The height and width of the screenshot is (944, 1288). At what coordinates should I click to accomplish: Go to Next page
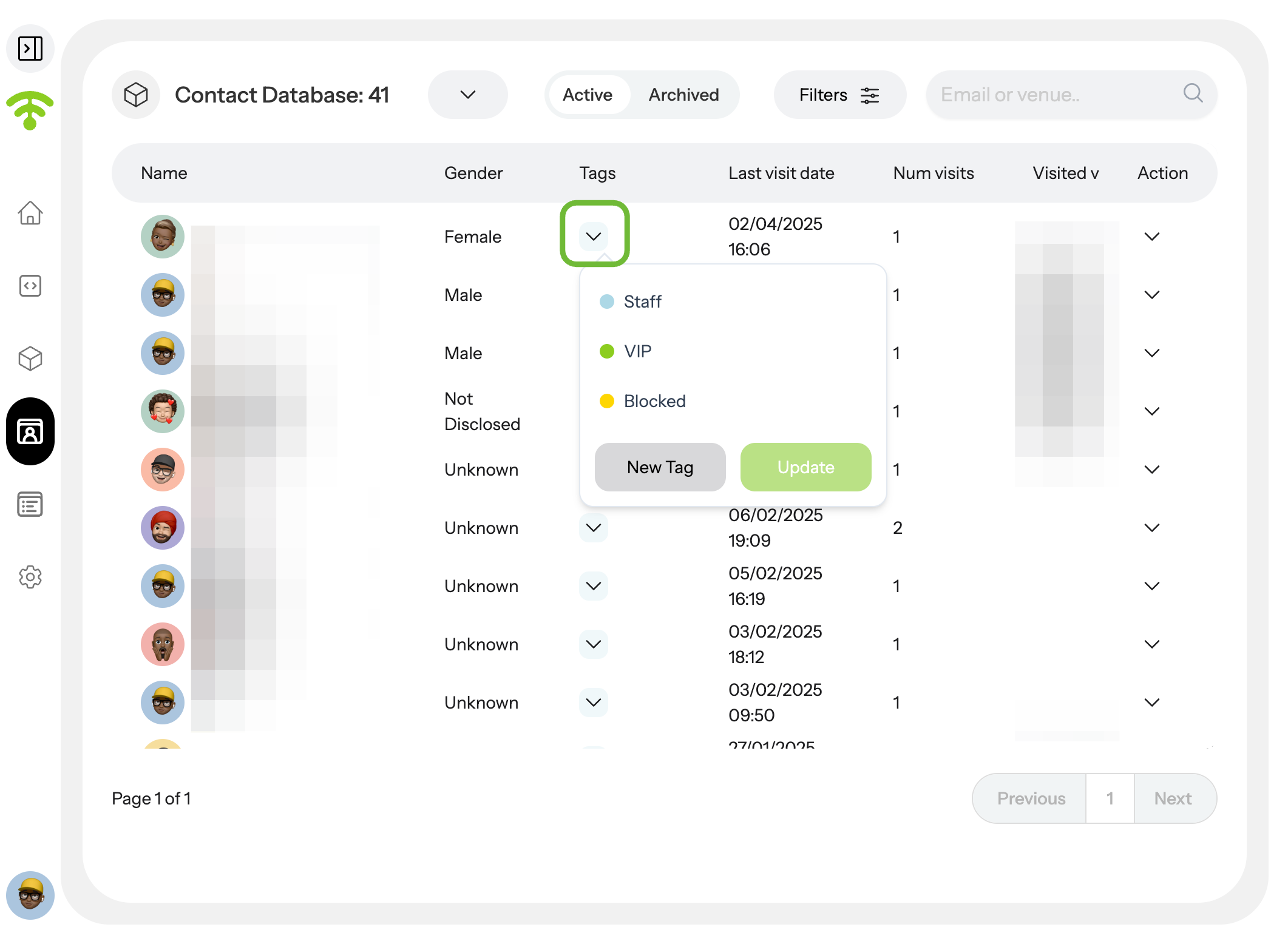[1174, 798]
